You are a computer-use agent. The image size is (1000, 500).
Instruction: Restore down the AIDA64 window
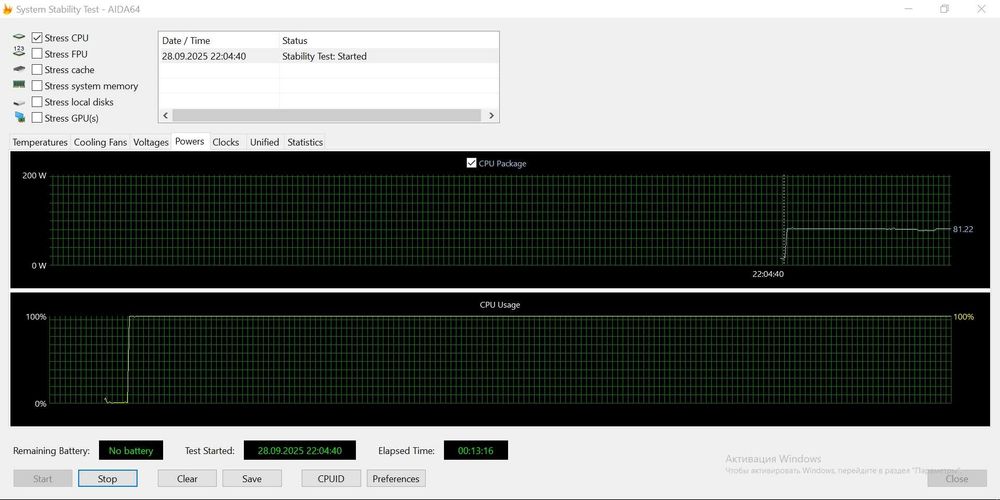coord(945,9)
